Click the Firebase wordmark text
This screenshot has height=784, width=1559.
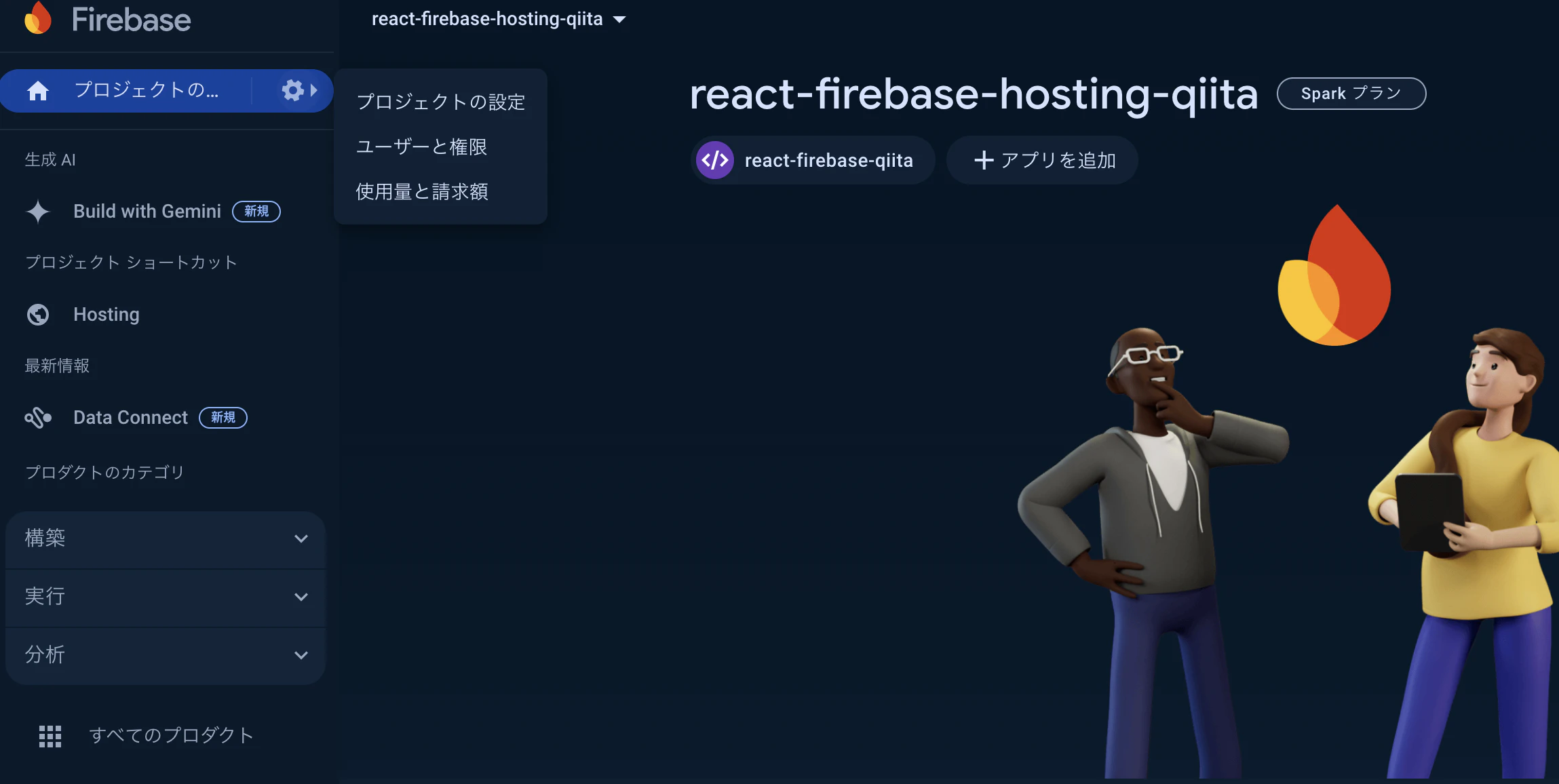coord(132,20)
